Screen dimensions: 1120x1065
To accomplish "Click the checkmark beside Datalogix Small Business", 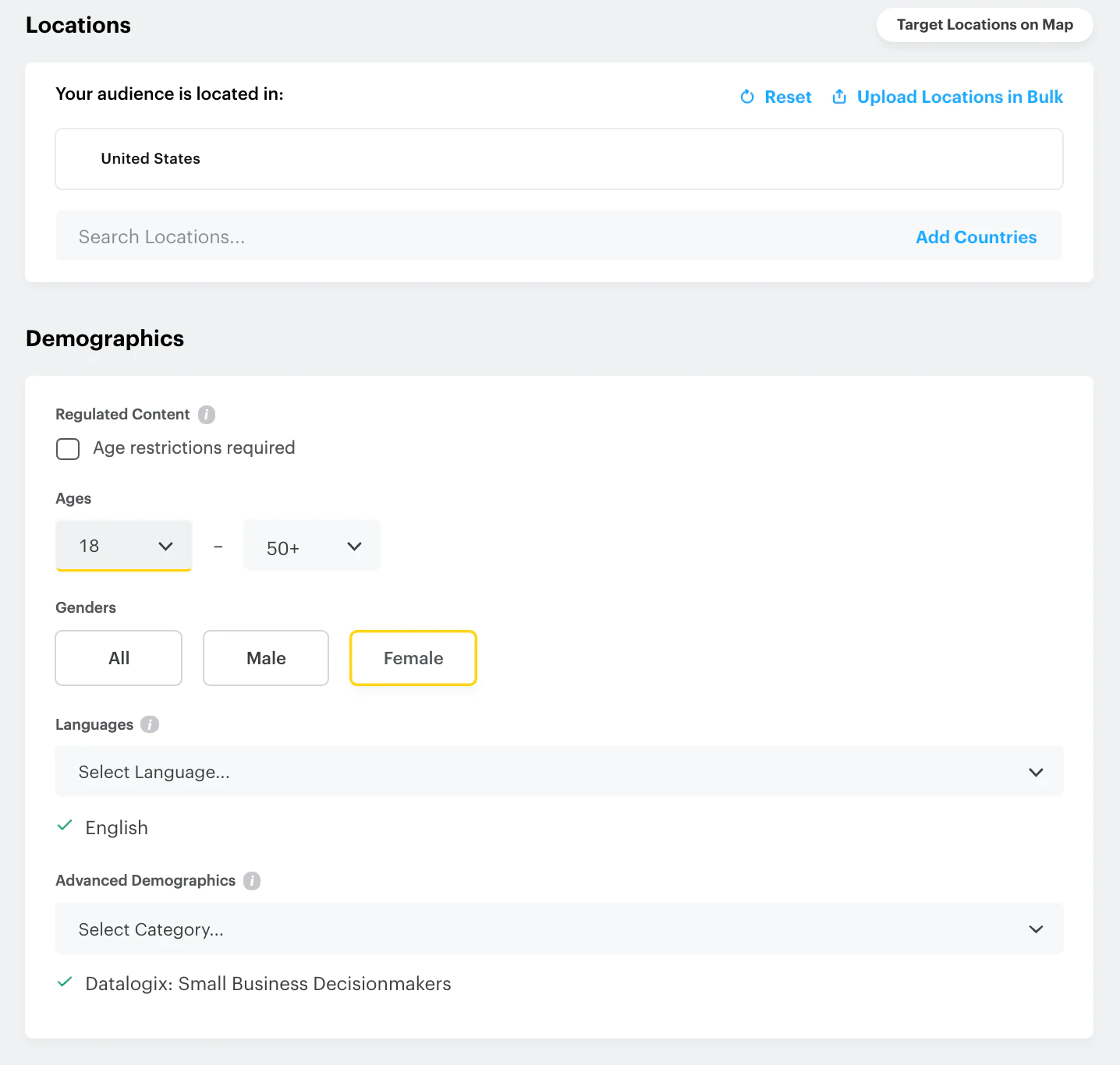I will pos(65,982).
